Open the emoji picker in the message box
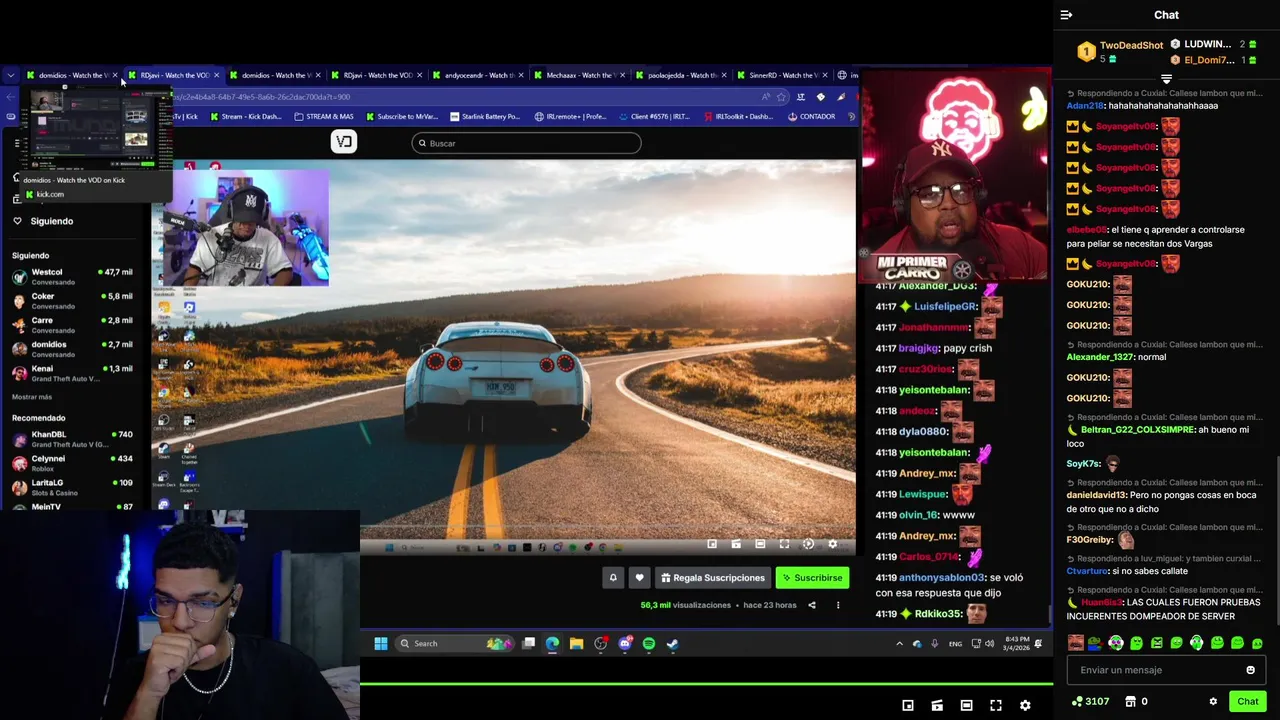This screenshot has width=1280, height=720. click(x=1250, y=670)
